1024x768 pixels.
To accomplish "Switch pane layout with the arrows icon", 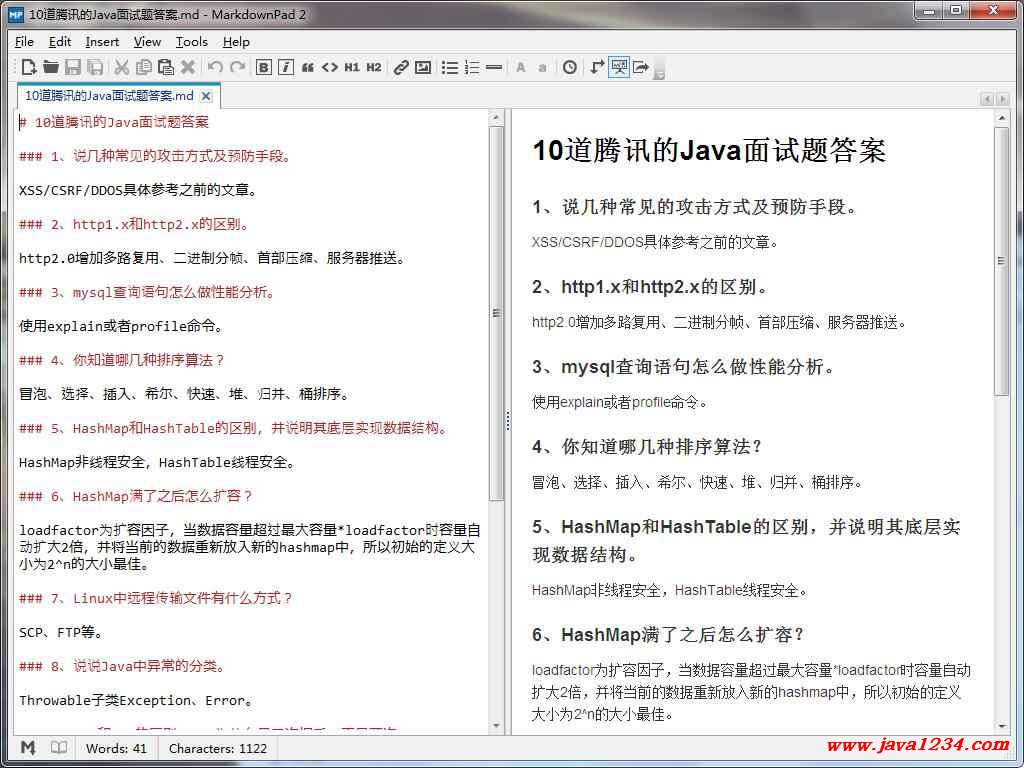I will point(596,67).
